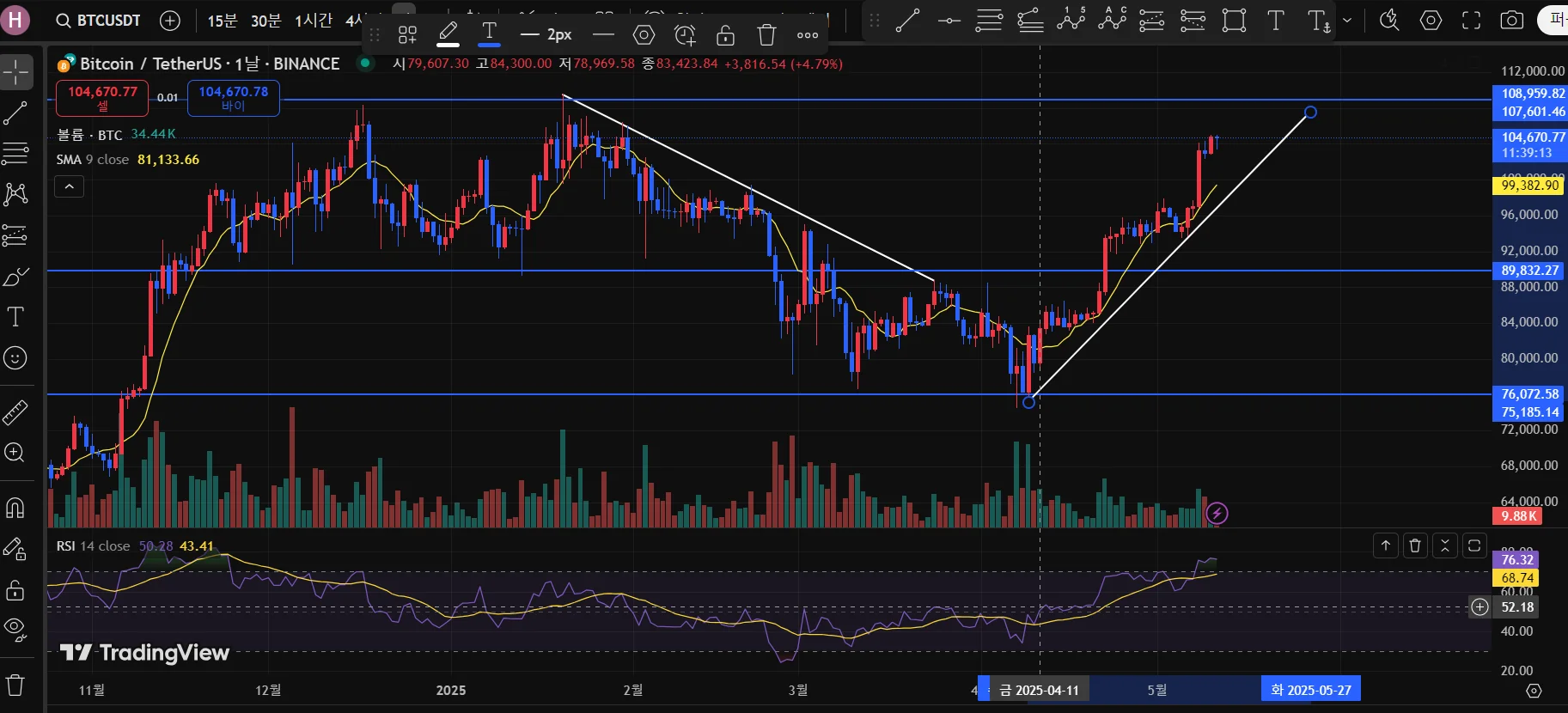
Task: Pick the text tool in left sidebar
Action: pyautogui.click(x=16, y=317)
